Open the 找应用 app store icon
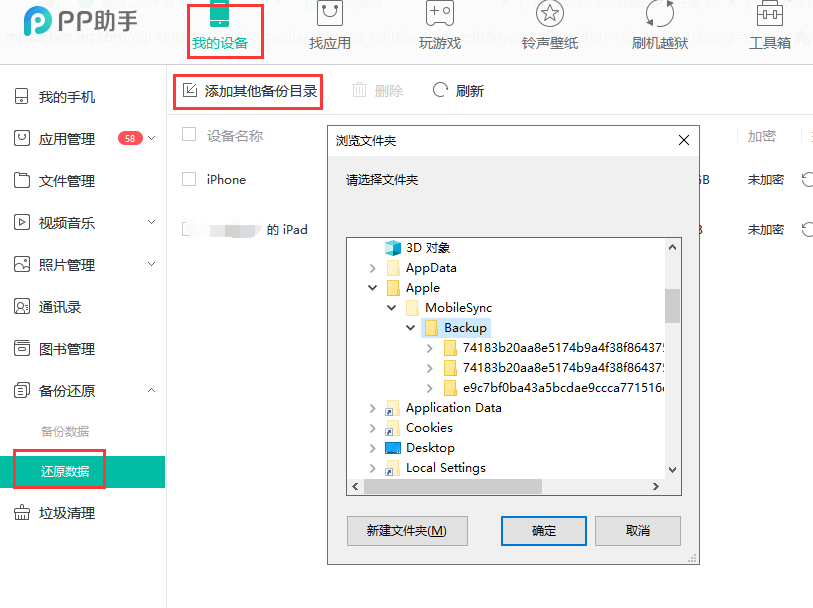 (329, 14)
